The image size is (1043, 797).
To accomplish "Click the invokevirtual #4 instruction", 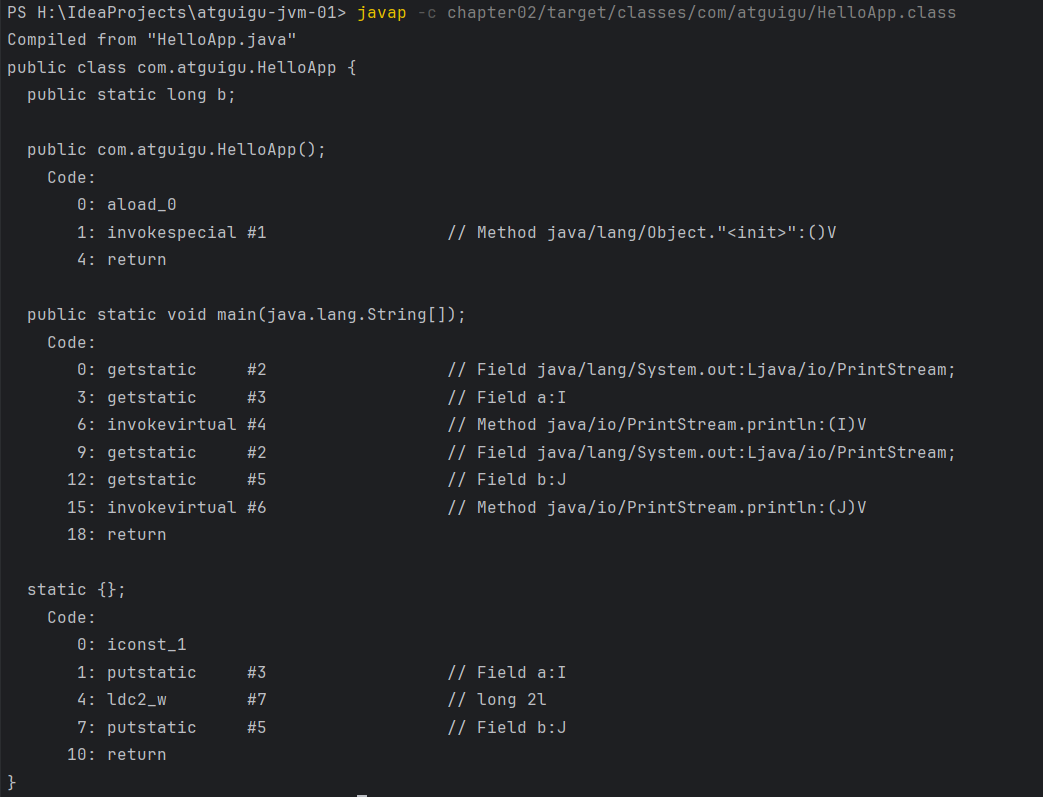I will [x=186, y=425].
